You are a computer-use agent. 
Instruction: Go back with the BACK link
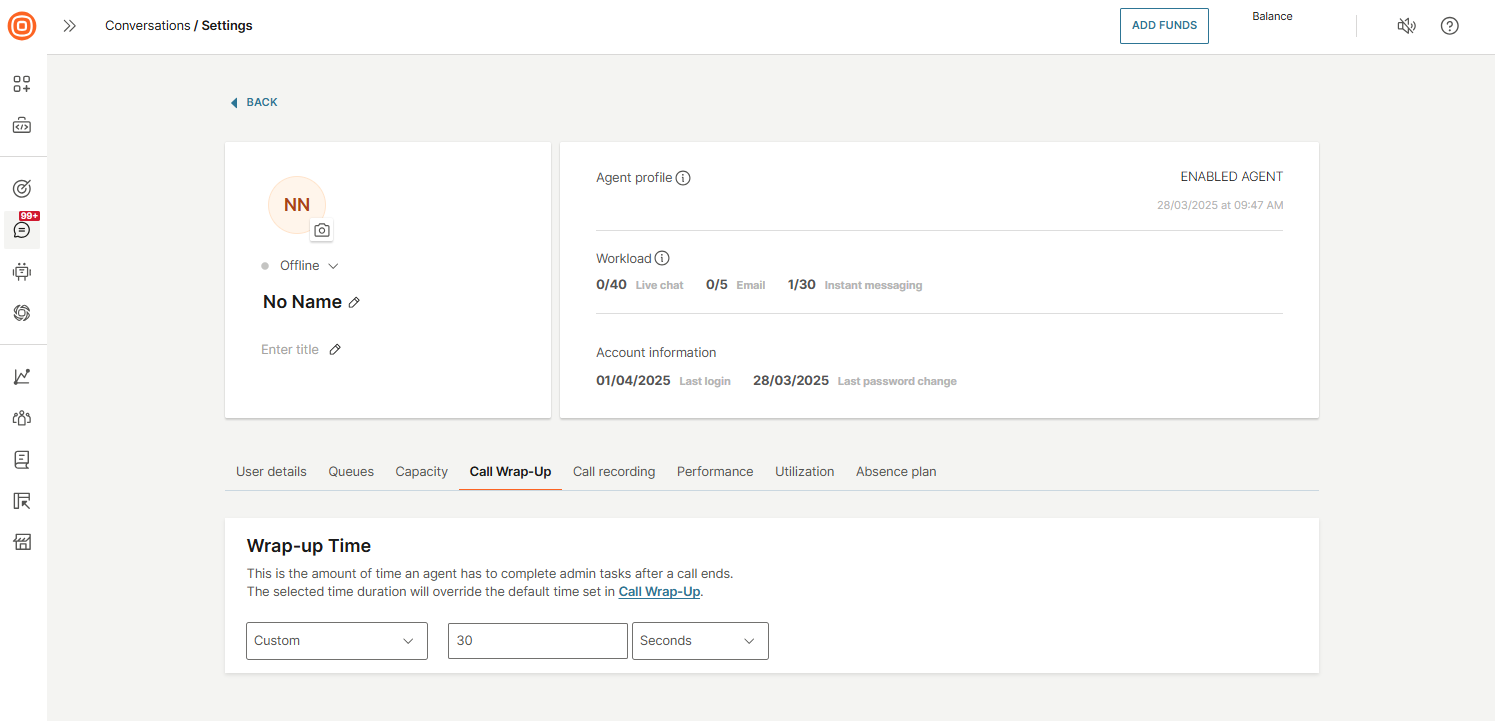(254, 102)
